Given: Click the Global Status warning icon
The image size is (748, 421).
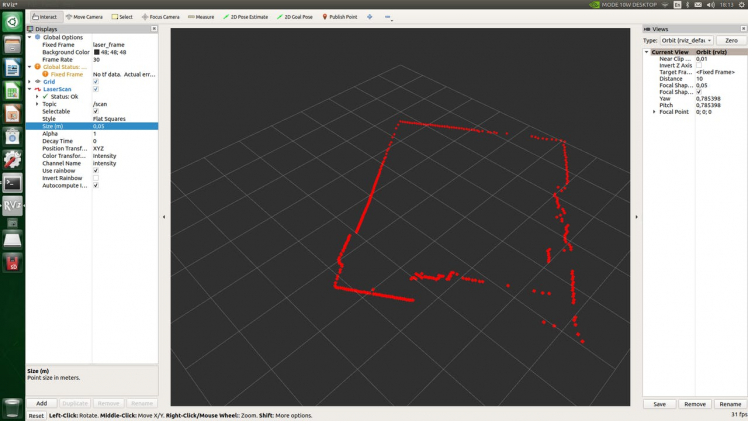Looking at the screenshot, I should pos(38,67).
